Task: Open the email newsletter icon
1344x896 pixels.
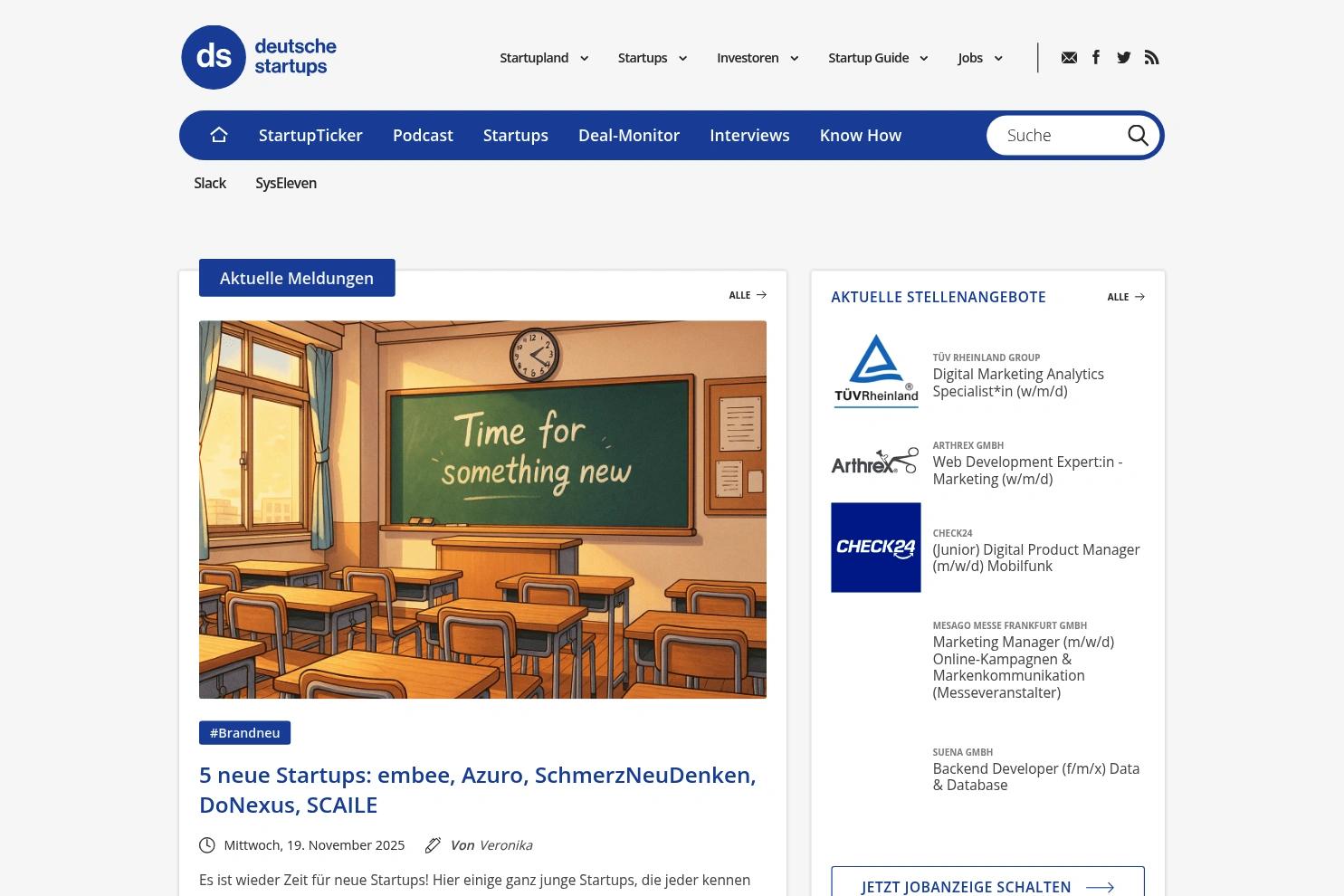Action: pyautogui.click(x=1069, y=58)
